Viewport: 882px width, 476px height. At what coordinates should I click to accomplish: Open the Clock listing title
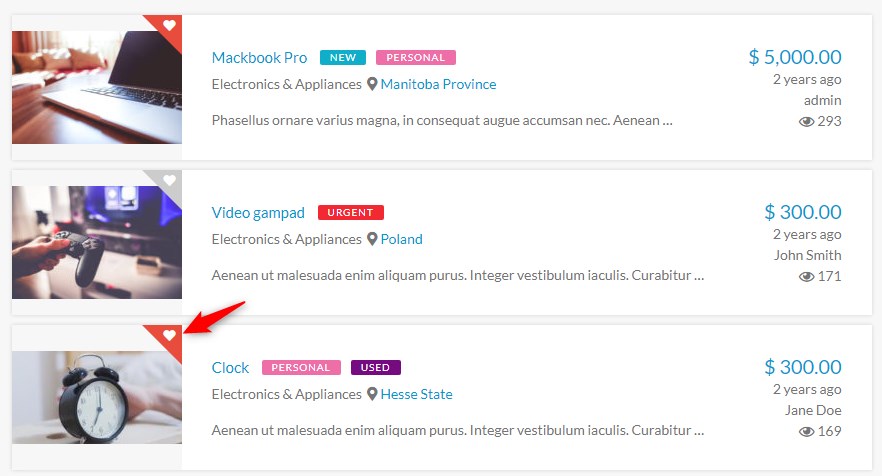[x=230, y=367]
